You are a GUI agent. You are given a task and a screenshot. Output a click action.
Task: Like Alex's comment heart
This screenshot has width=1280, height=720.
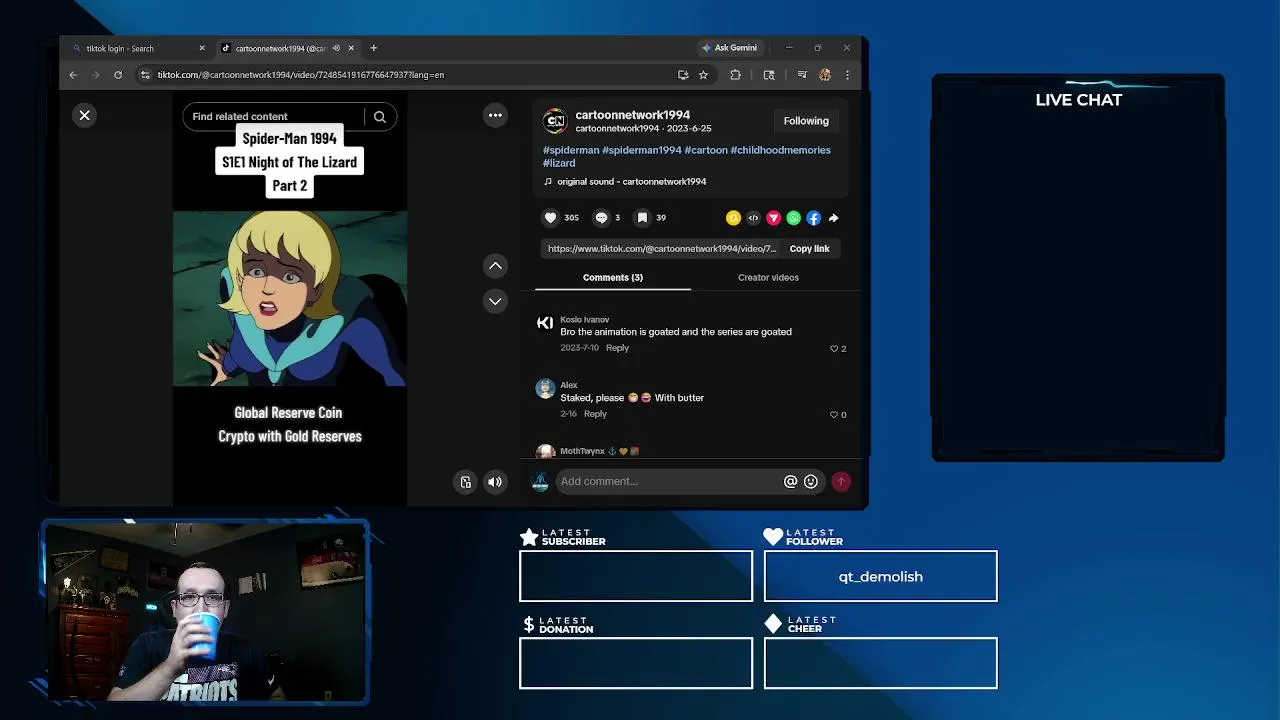click(834, 415)
